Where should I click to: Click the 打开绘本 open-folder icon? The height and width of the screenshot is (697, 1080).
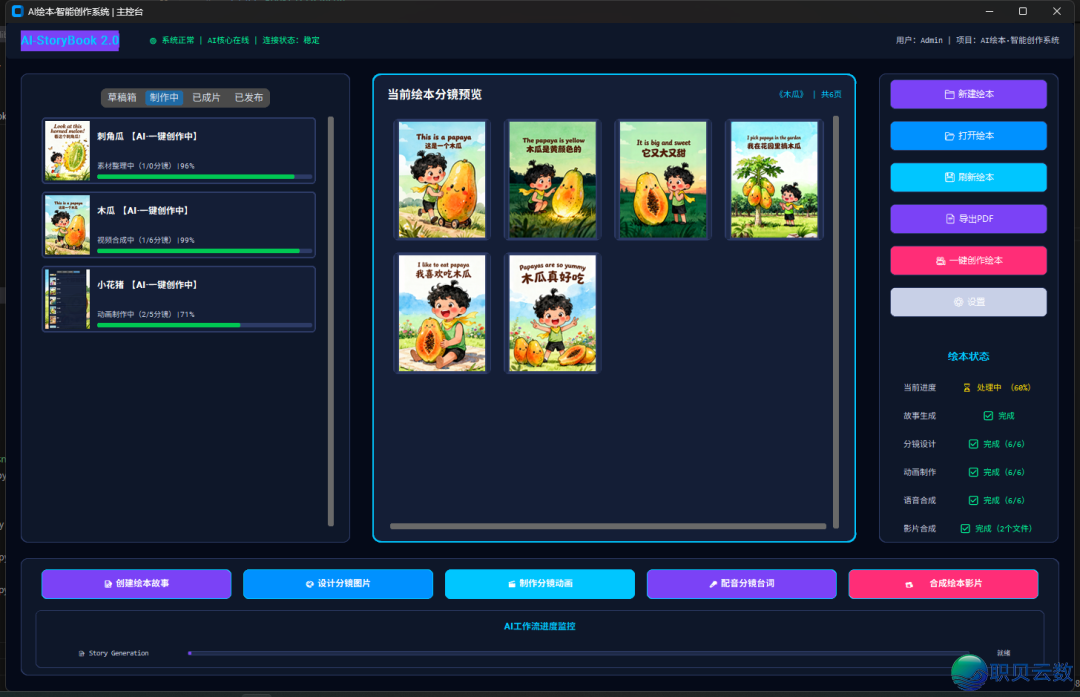pos(949,136)
